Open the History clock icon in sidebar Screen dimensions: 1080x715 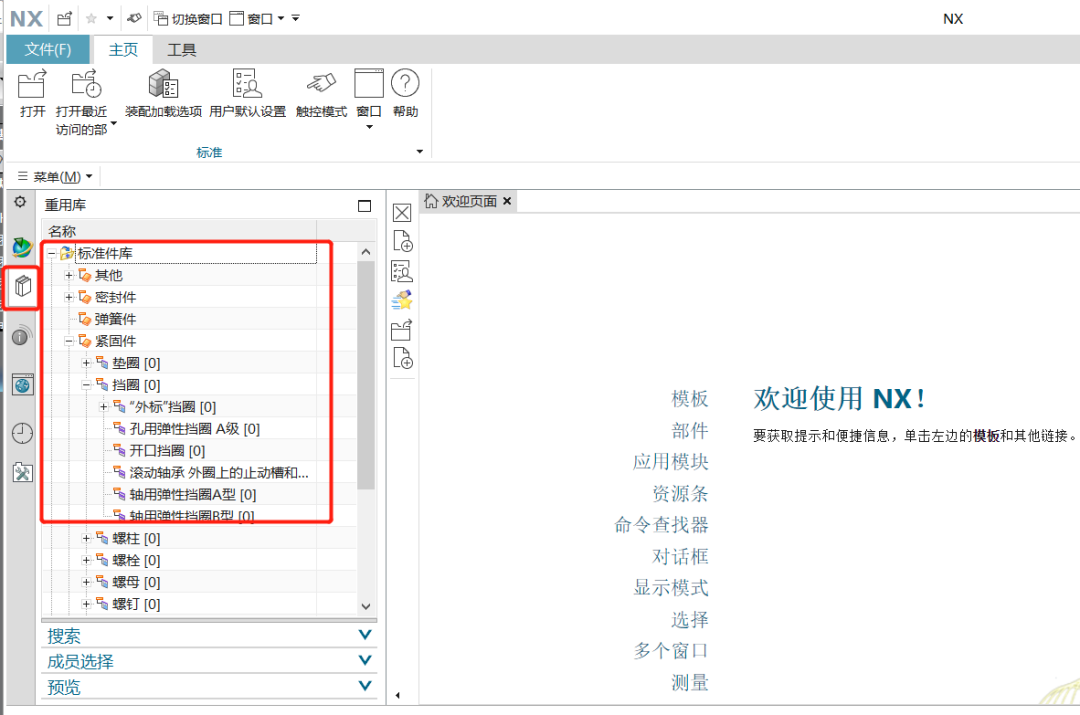[22, 433]
